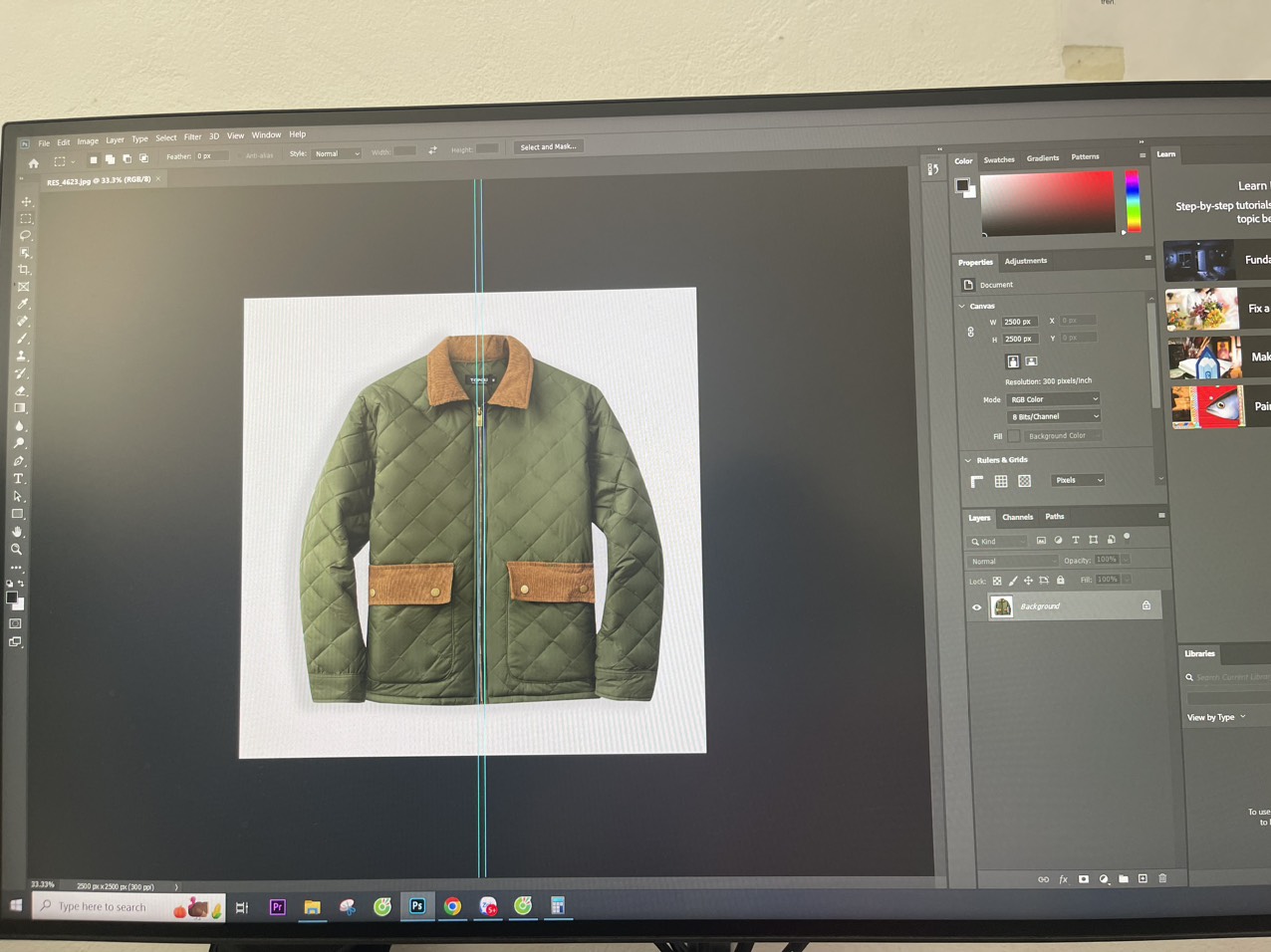Switch to the Channels tab
The height and width of the screenshot is (952, 1271).
pos(1017,517)
